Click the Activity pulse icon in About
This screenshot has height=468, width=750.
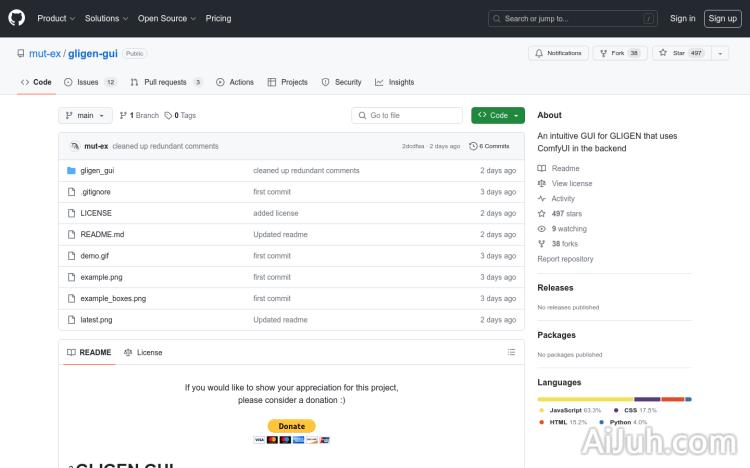[x=542, y=199]
